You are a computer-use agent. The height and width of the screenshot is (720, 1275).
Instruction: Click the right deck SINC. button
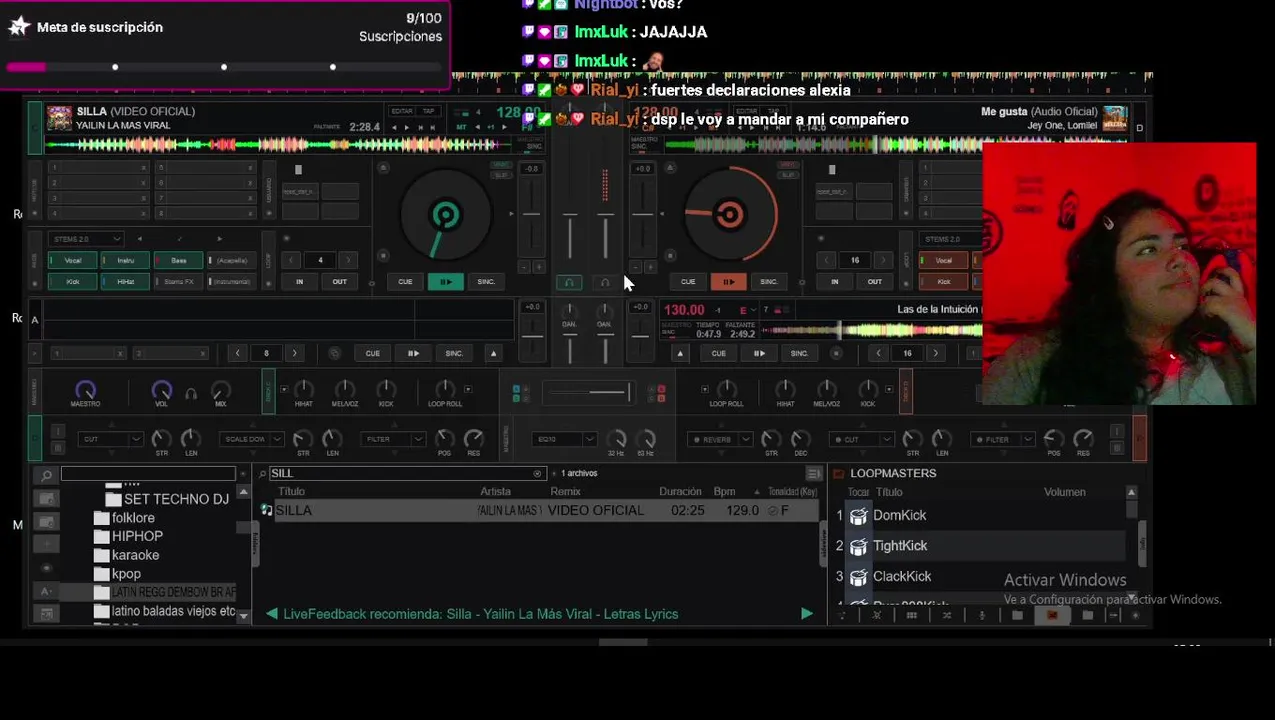pos(769,282)
